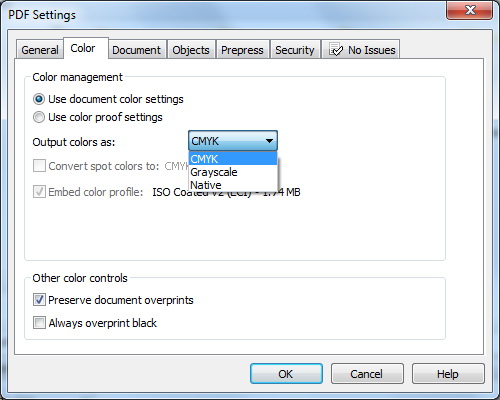Switch to the Security tab

tap(295, 50)
